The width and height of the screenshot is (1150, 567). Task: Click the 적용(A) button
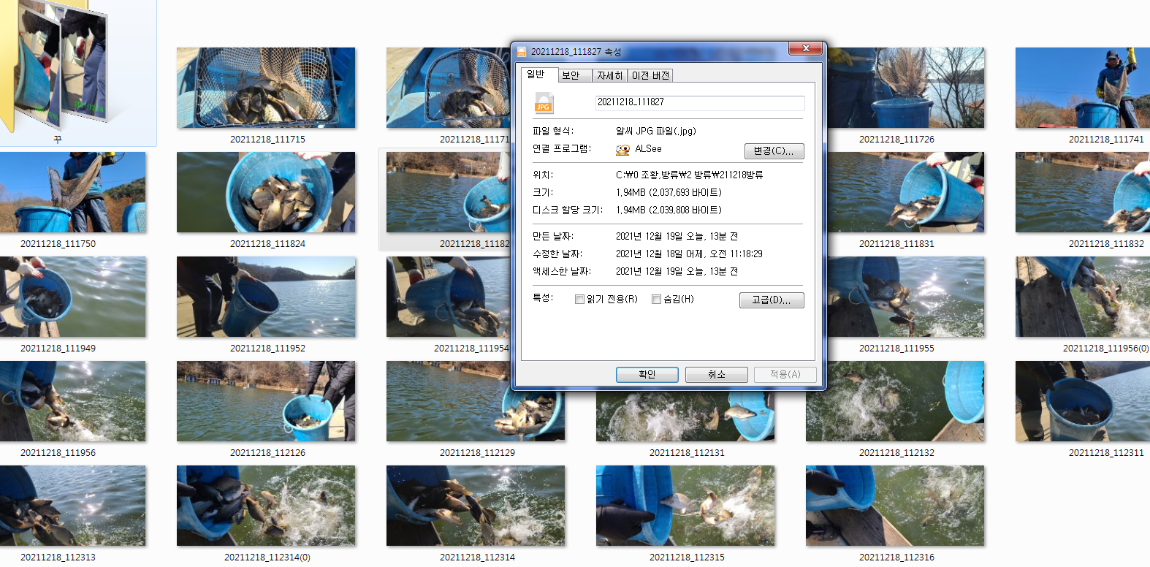click(785, 375)
